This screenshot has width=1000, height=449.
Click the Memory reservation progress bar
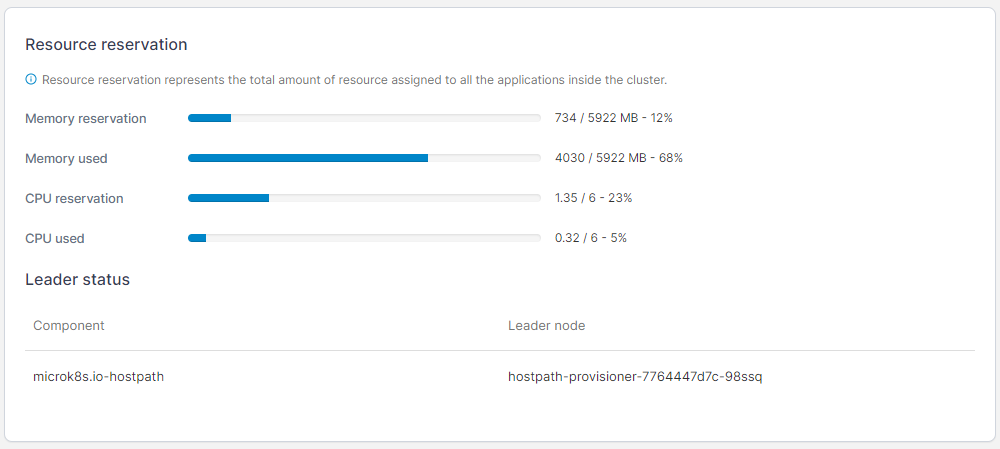point(364,118)
